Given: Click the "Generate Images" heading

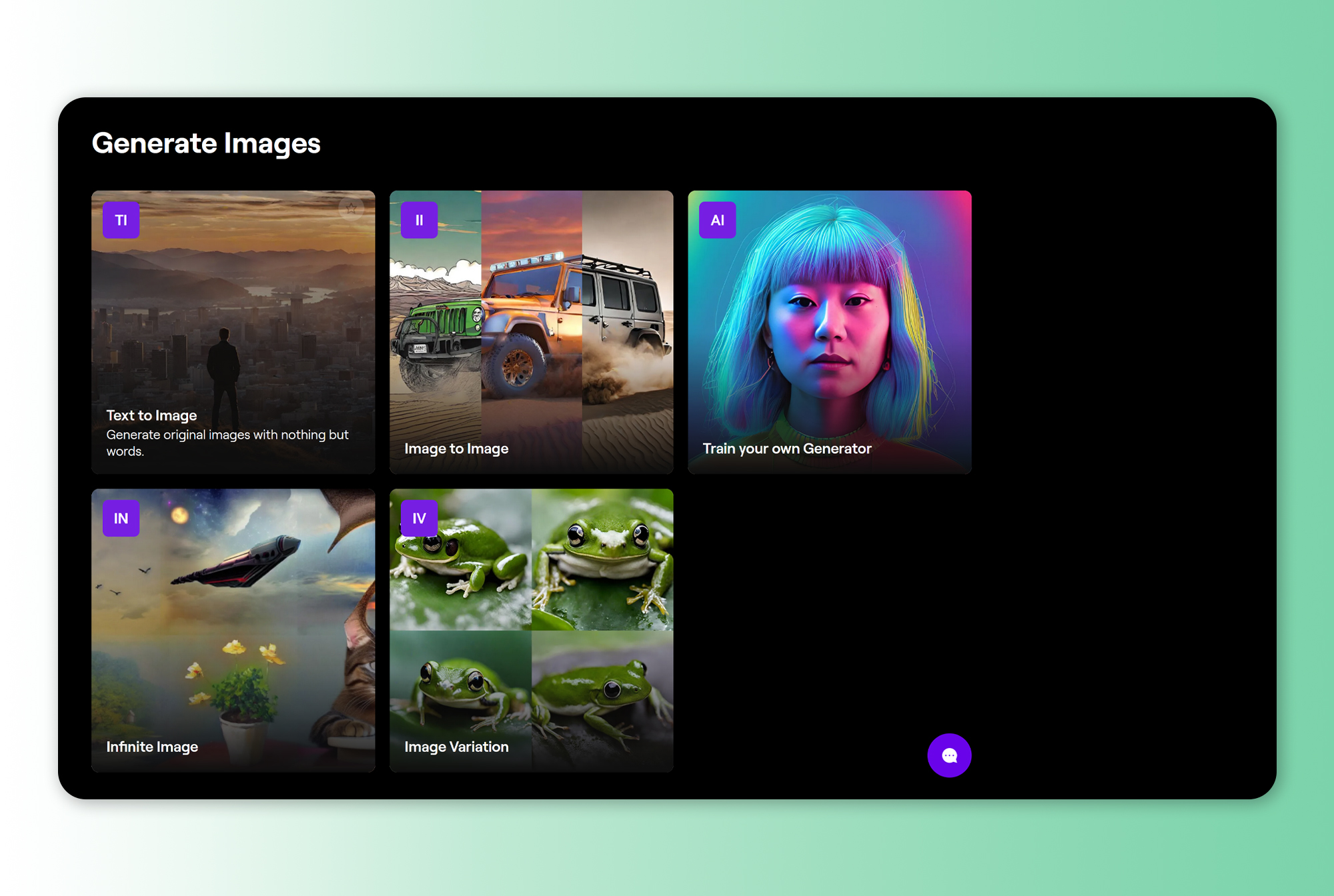Looking at the screenshot, I should [206, 143].
